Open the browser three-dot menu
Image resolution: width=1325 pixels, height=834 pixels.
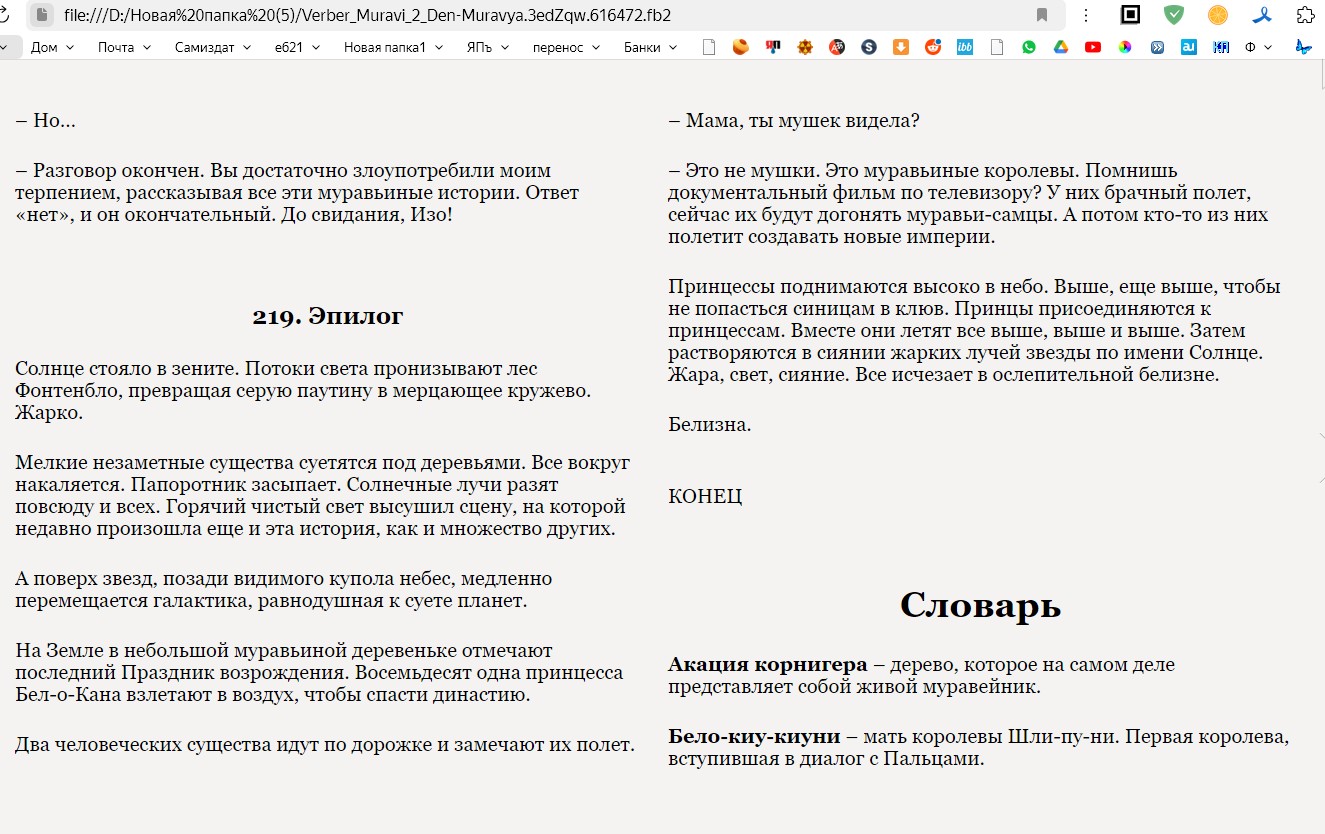coord(1087,15)
